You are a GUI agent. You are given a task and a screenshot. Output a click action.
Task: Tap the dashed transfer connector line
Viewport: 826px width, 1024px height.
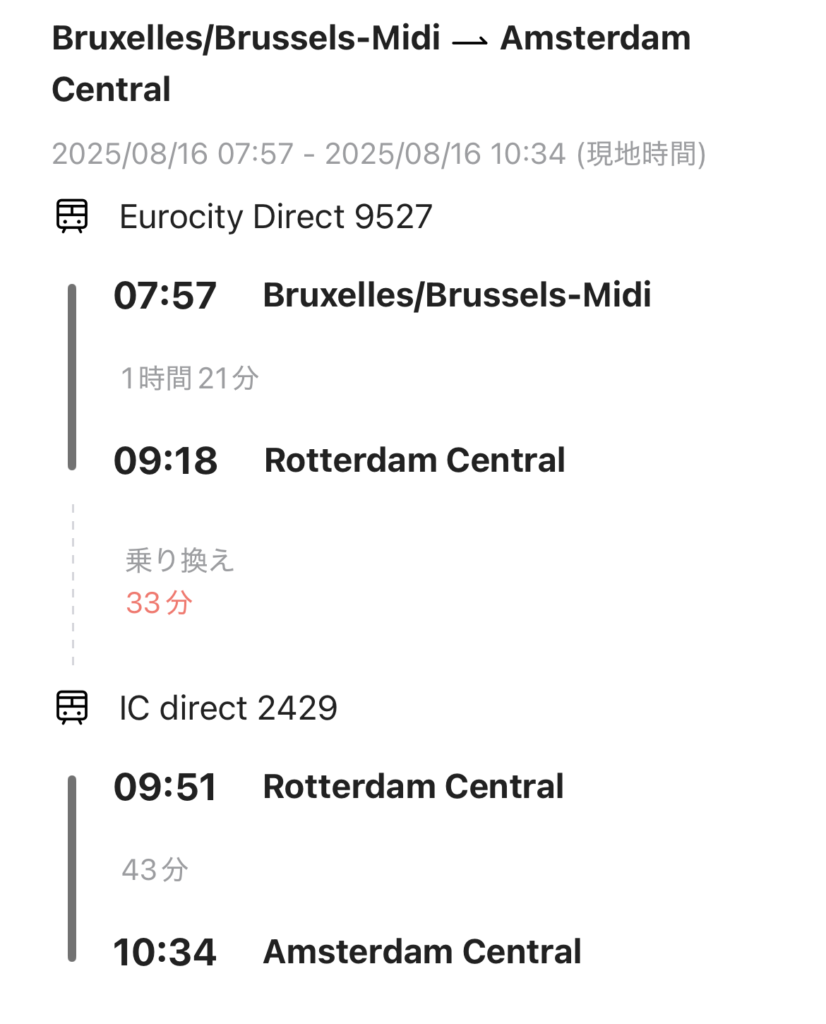point(72,585)
